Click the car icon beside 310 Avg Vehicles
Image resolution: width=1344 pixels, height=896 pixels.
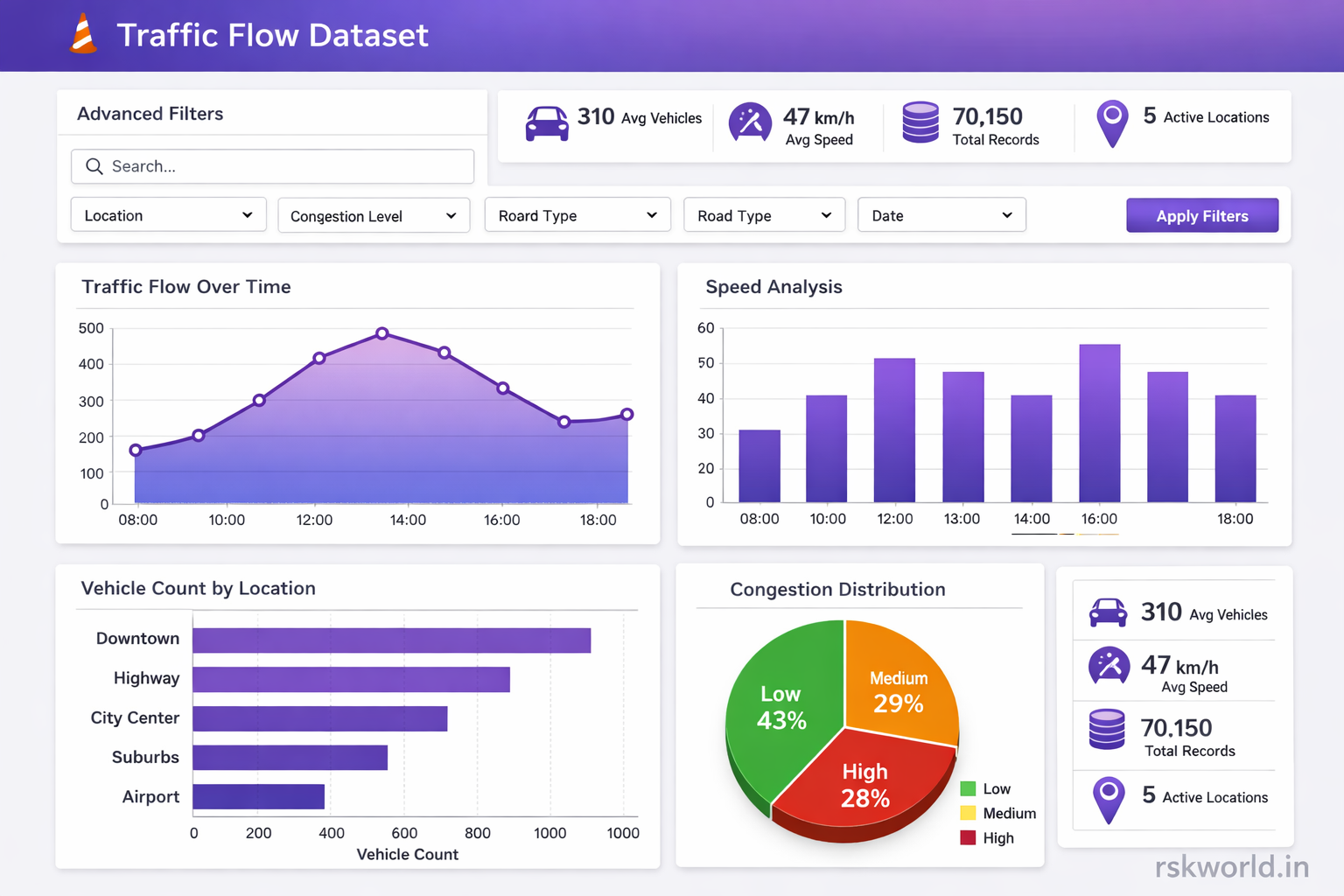coord(548,122)
